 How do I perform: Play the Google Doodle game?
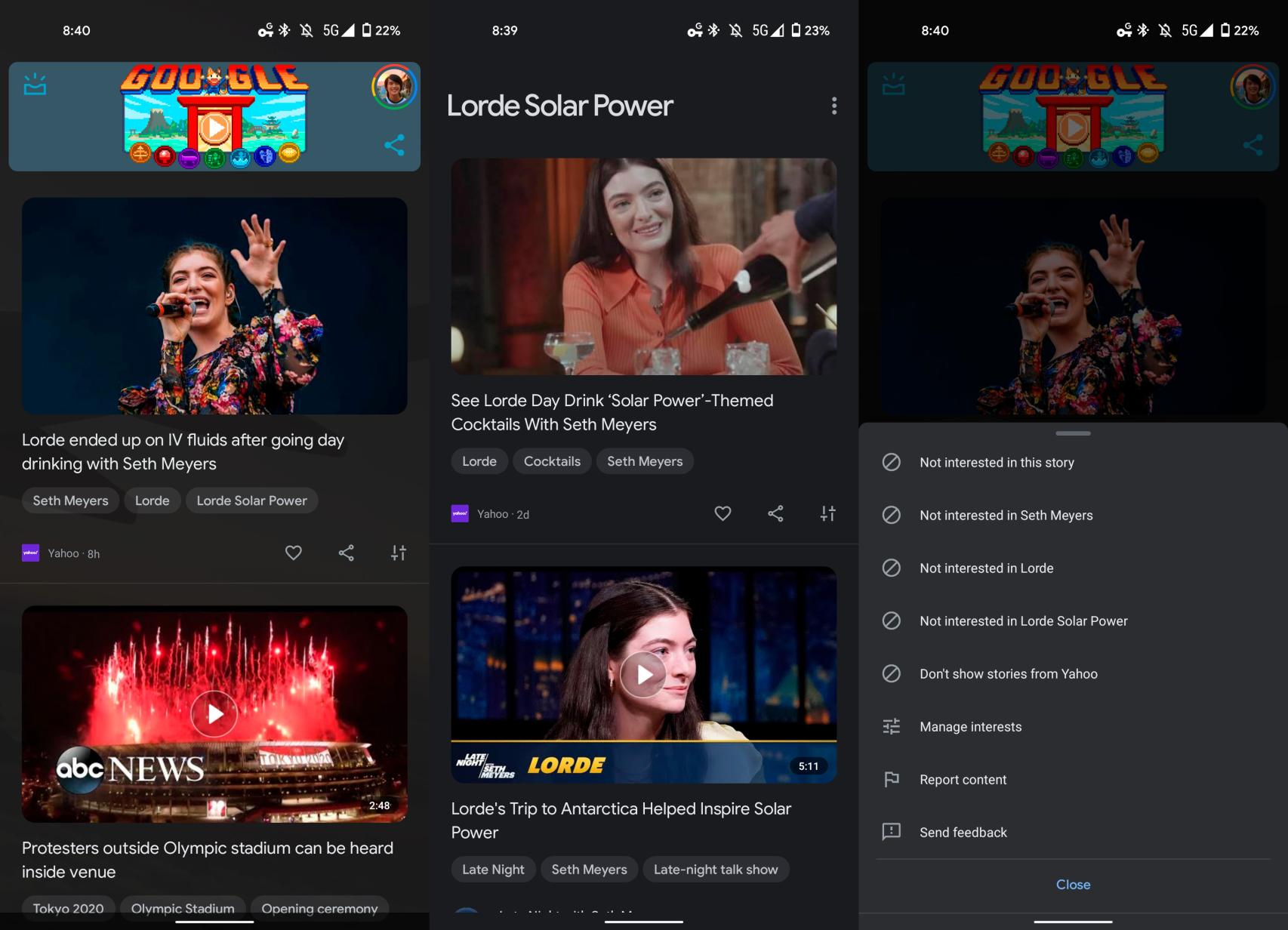(x=214, y=127)
